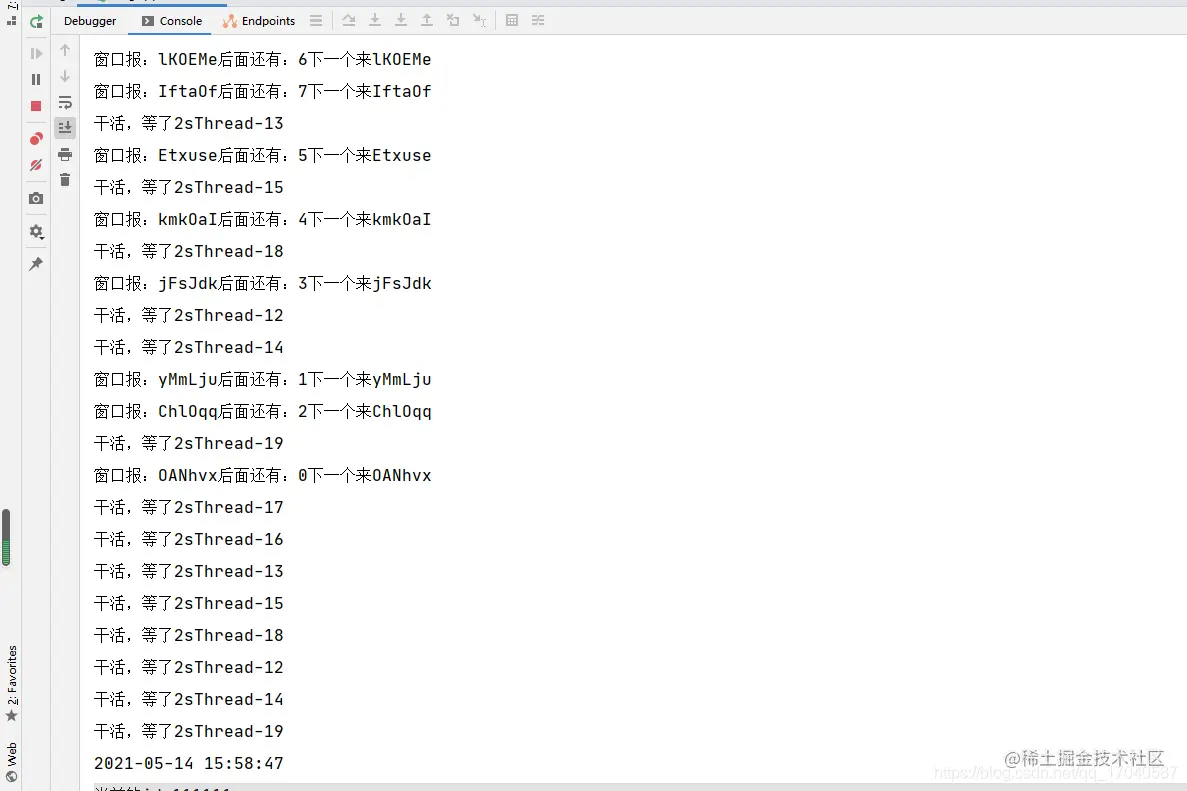Image resolution: width=1187 pixels, height=791 pixels.
Task: Open View Breakpoints dialog
Action: 36,139
